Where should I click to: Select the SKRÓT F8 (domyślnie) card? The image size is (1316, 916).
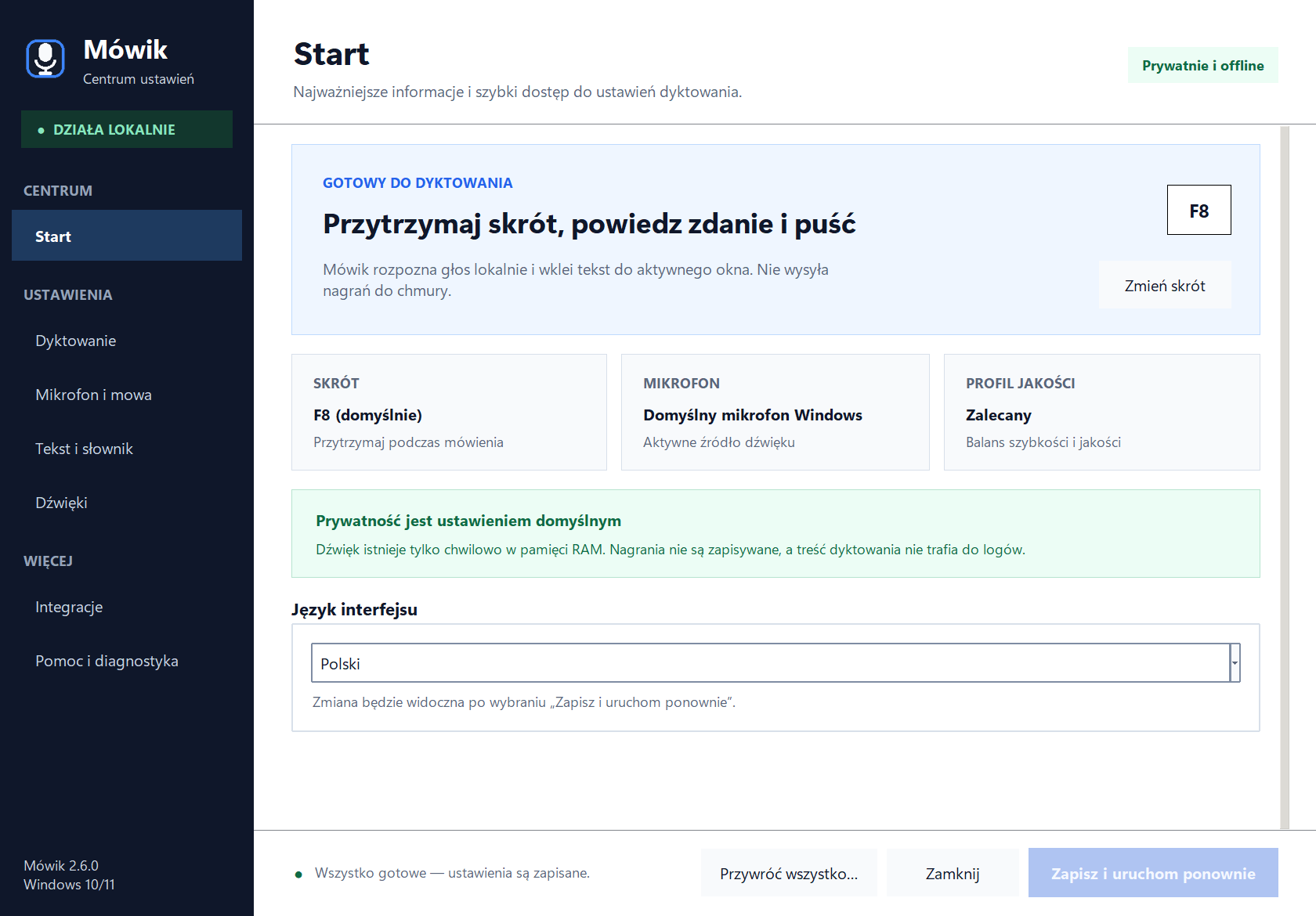pyautogui.click(x=449, y=412)
